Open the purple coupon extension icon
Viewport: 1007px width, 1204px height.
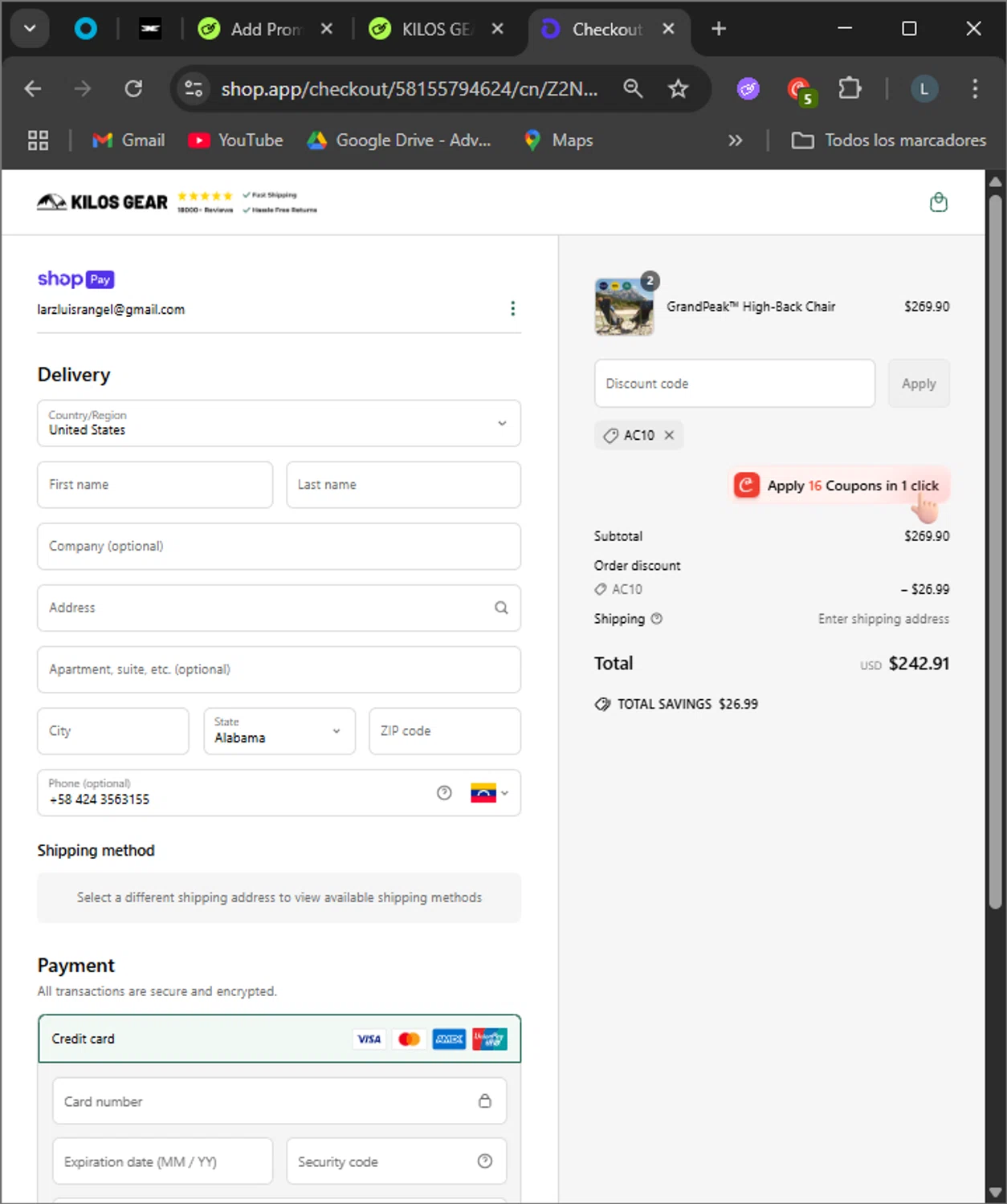[748, 89]
